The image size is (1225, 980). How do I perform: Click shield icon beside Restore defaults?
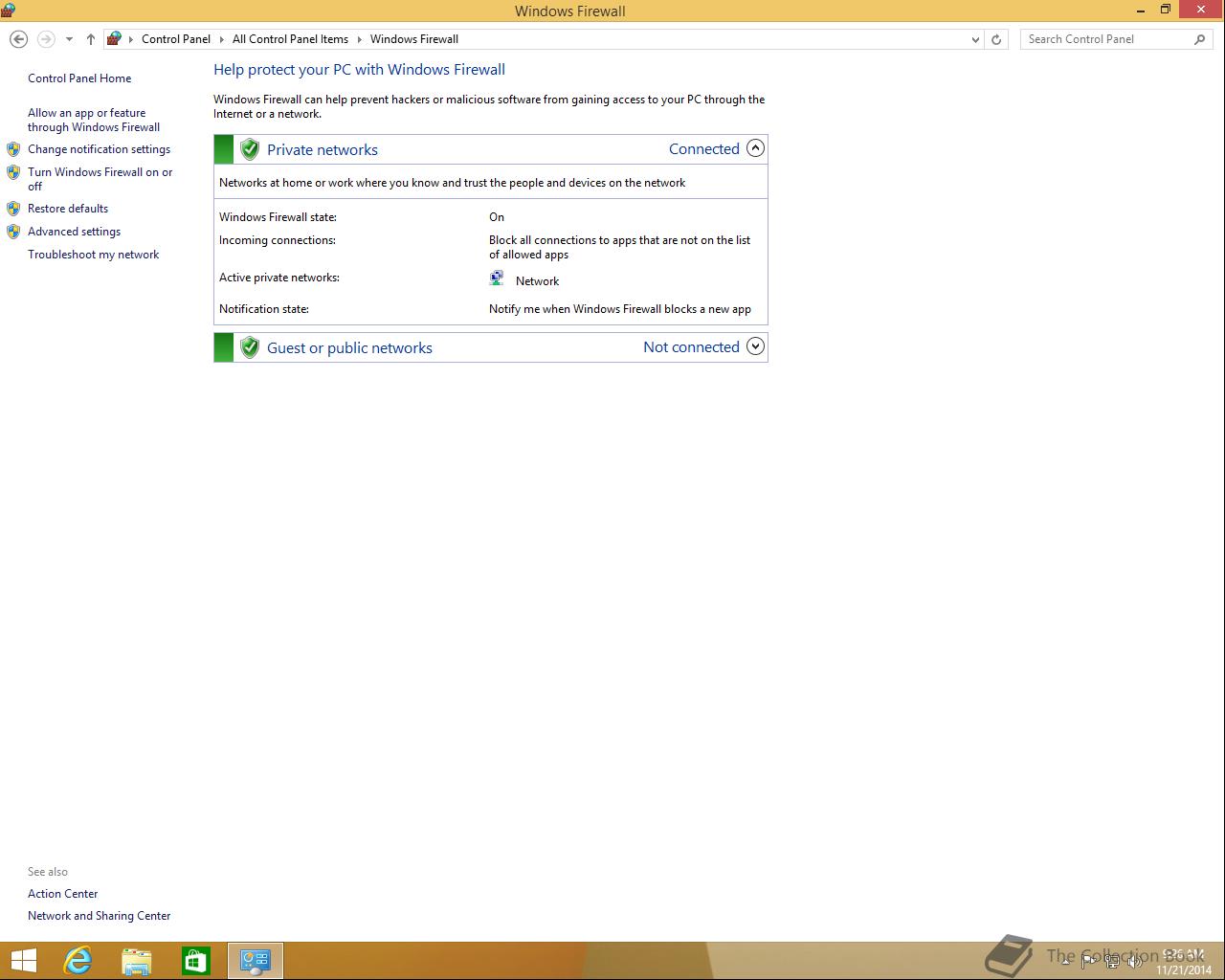tap(13, 209)
